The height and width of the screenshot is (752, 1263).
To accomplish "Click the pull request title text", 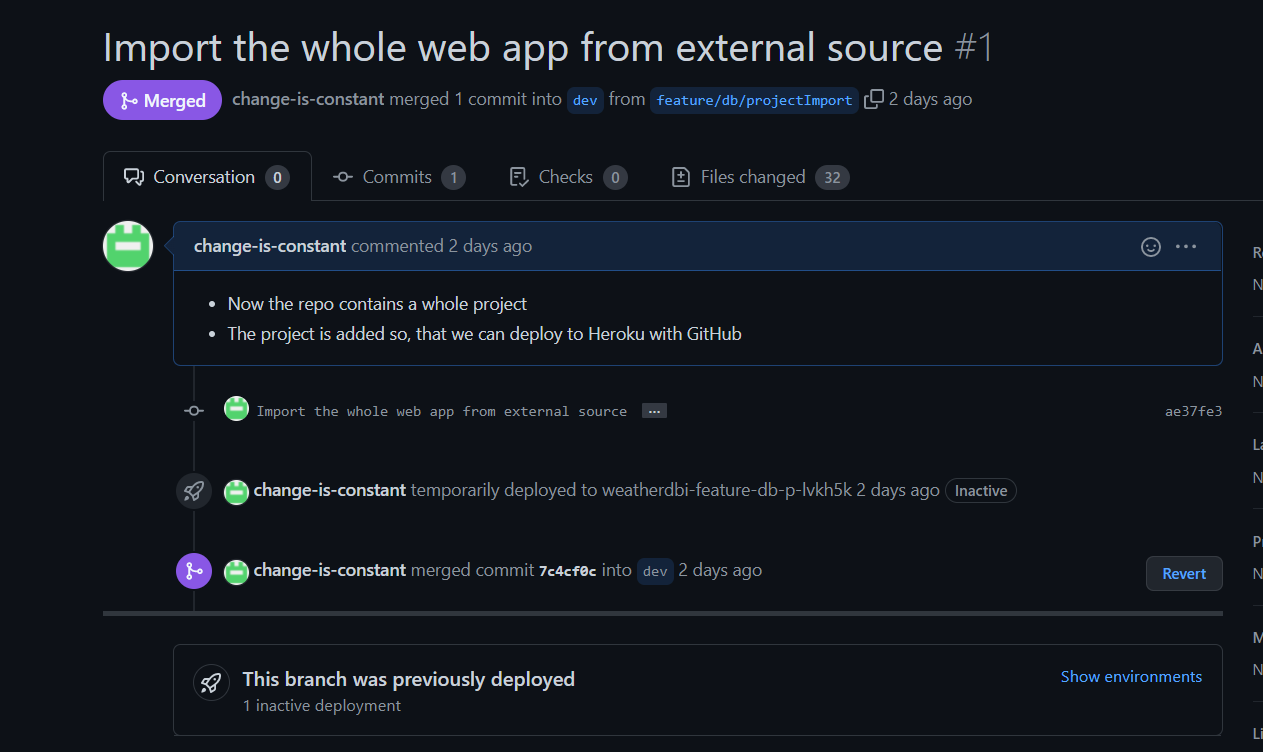I will click(523, 47).
